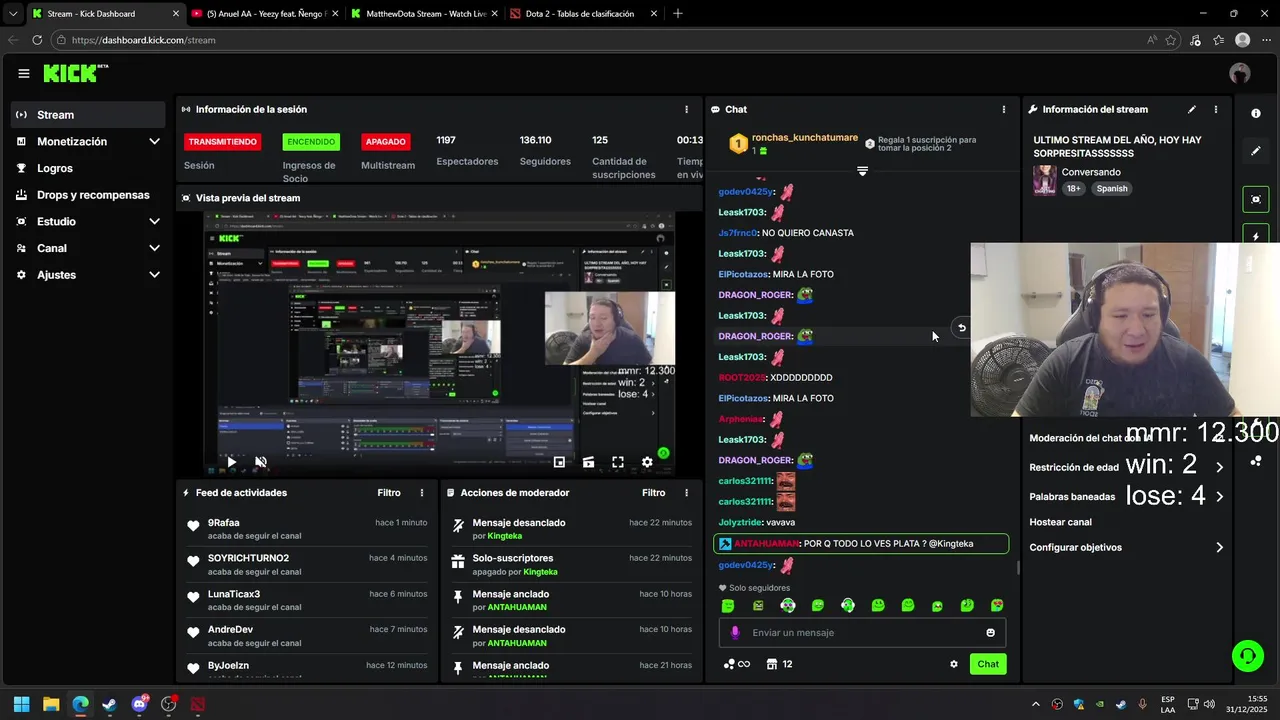Open the hamburger menu beside the Kick logo
Viewport: 1280px width, 720px height.
pyautogui.click(x=23, y=73)
